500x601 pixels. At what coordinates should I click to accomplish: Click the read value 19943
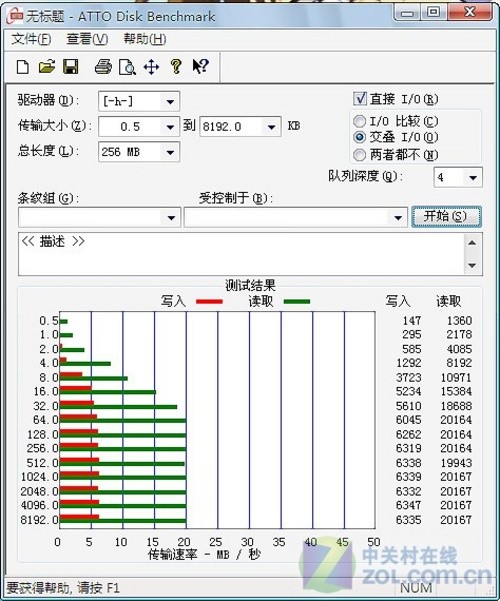coord(456,463)
